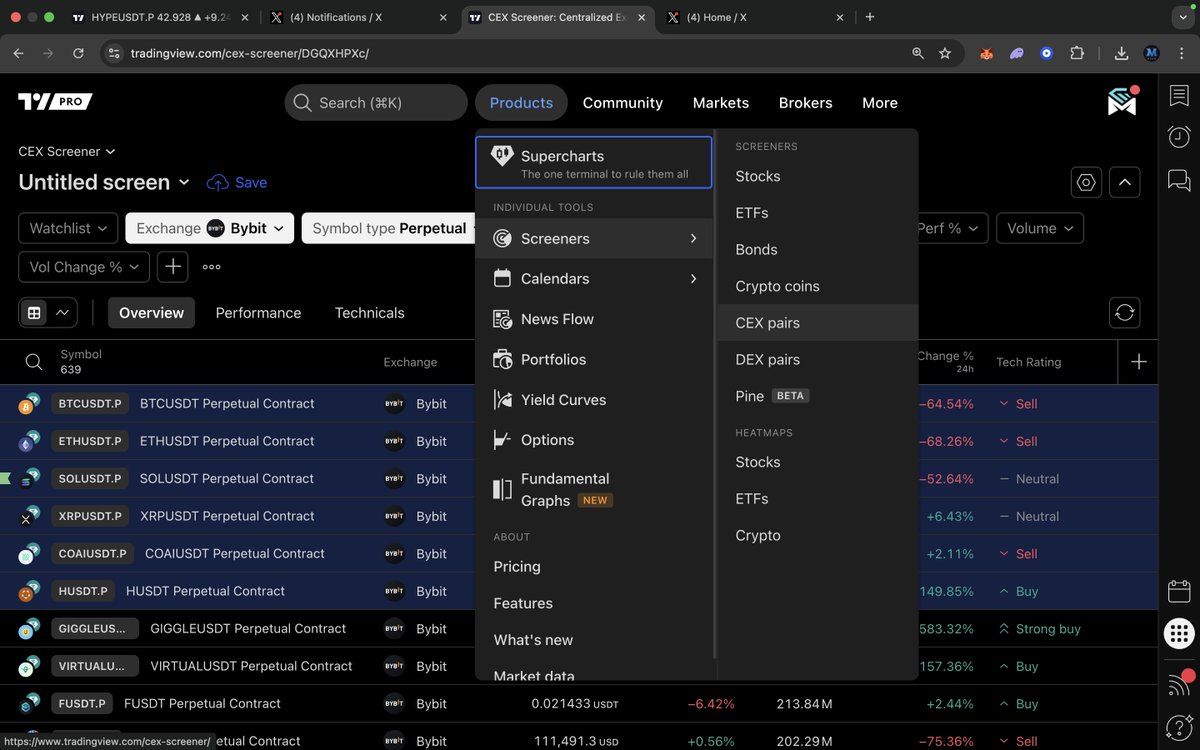
Task: Click the BTCUSDT.P symbol tag
Action: click(x=90, y=404)
